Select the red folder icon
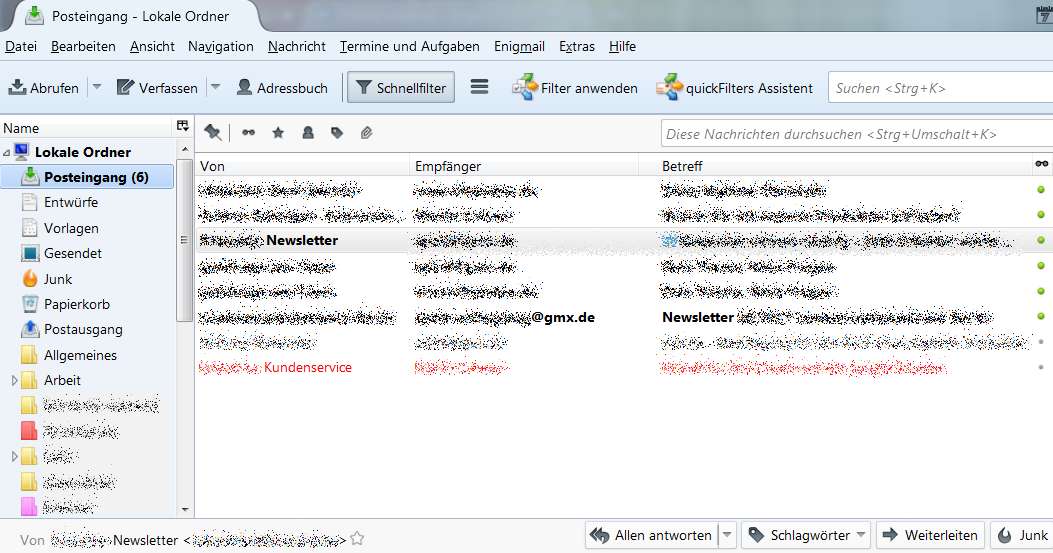1053x553 pixels. tap(29, 430)
